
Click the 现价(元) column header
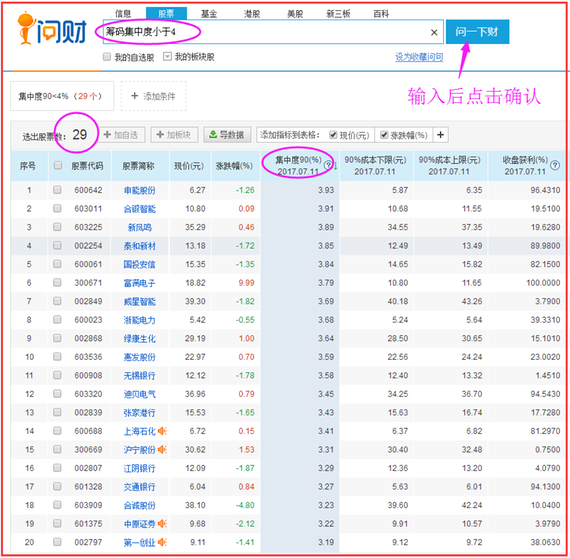coord(189,166)
